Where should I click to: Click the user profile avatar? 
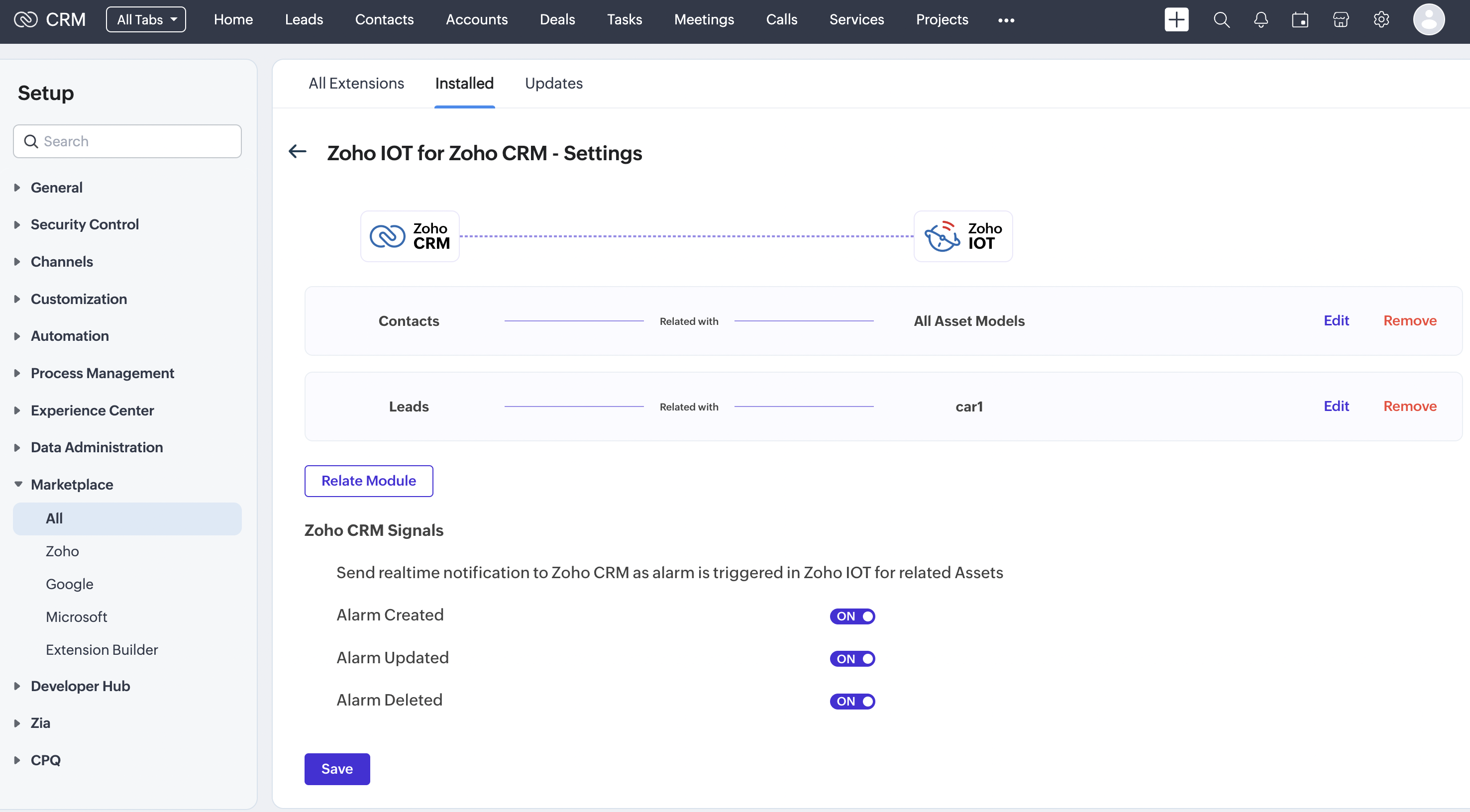[1428, 20]
